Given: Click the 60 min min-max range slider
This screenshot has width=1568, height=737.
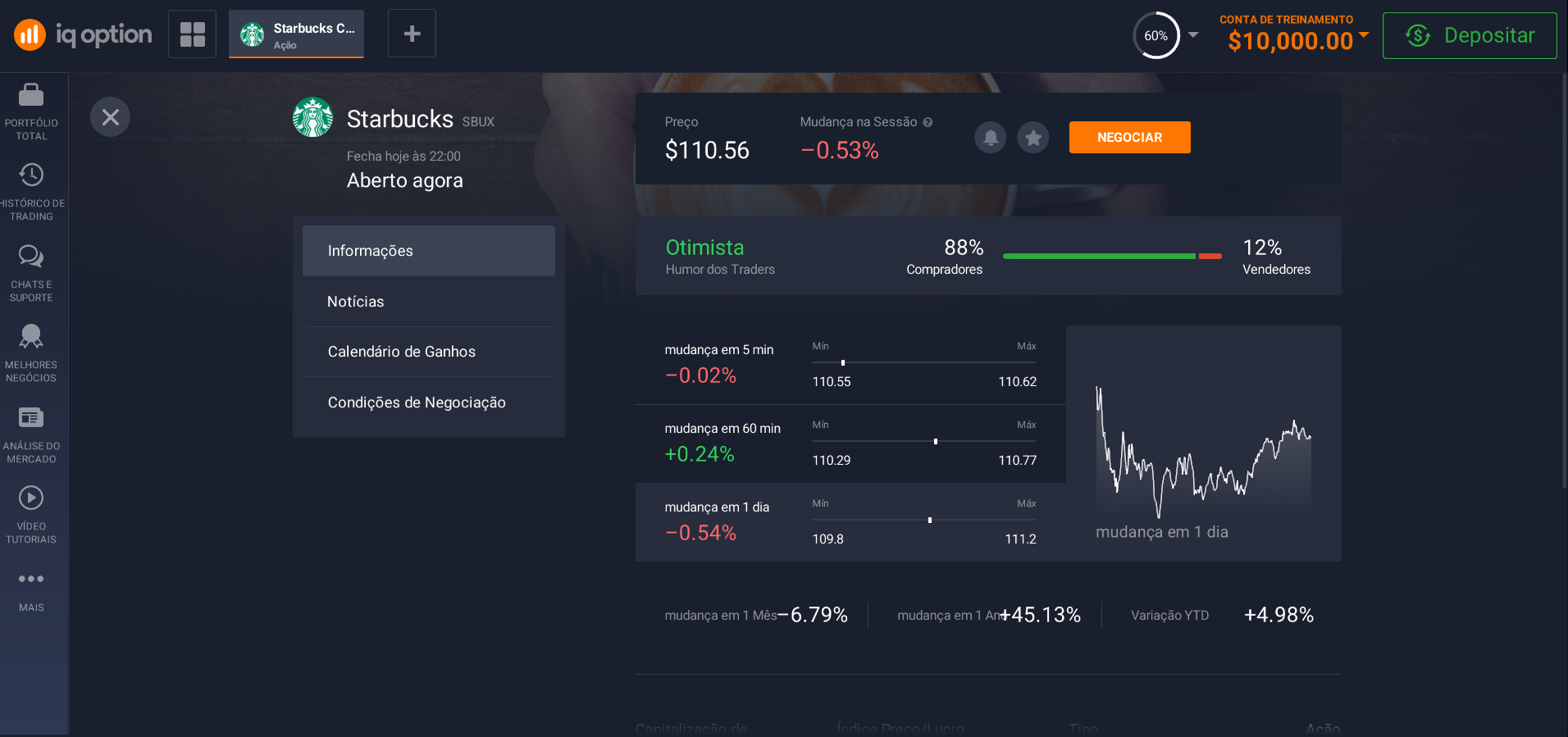Looking at the screenshot, I should [924, 441].
